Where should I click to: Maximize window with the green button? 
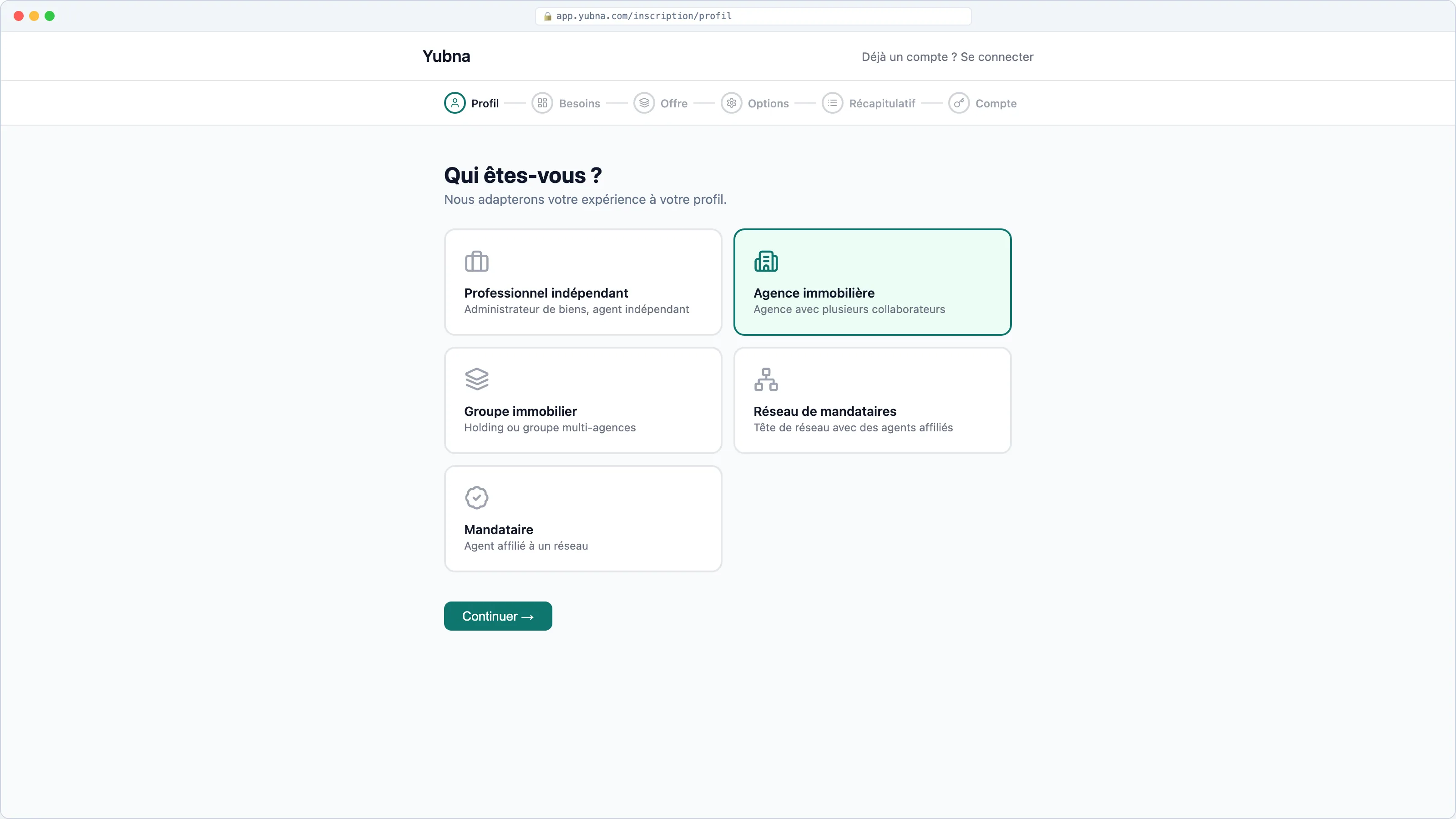[50, 16]
